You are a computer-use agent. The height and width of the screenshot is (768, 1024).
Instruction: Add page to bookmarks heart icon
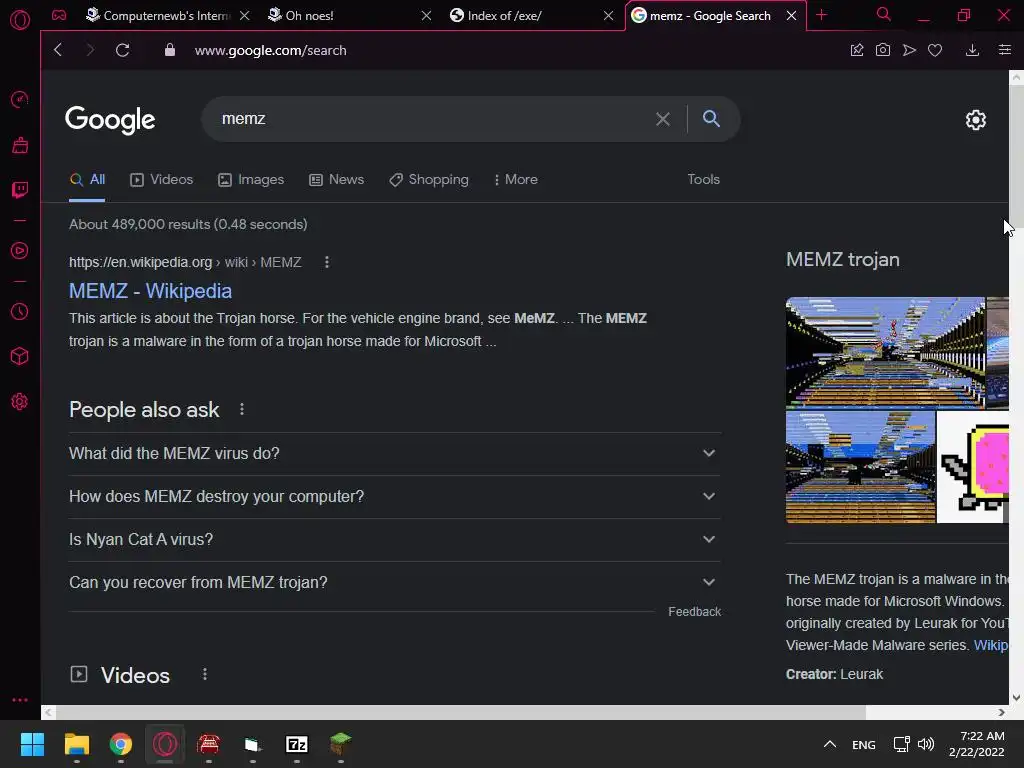tap(935, 50)
